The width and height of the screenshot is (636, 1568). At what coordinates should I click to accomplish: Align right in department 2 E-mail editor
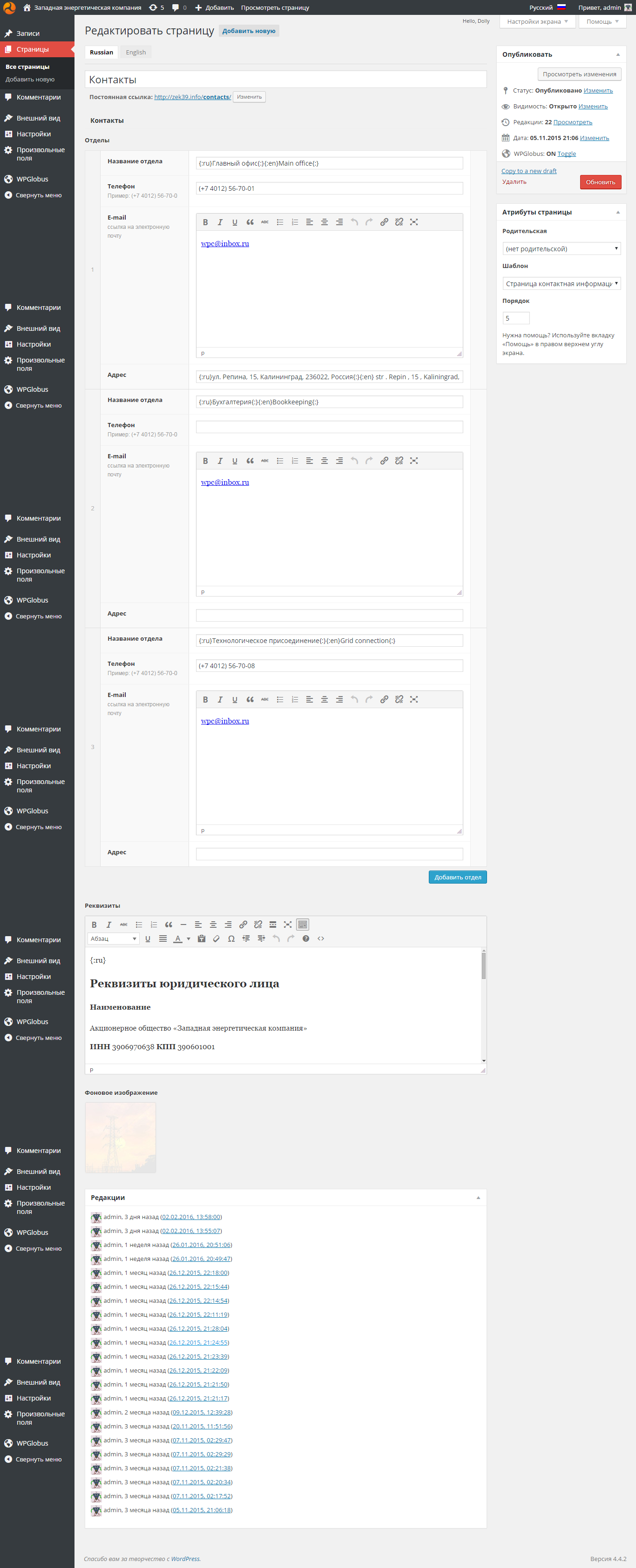(339, 461)
